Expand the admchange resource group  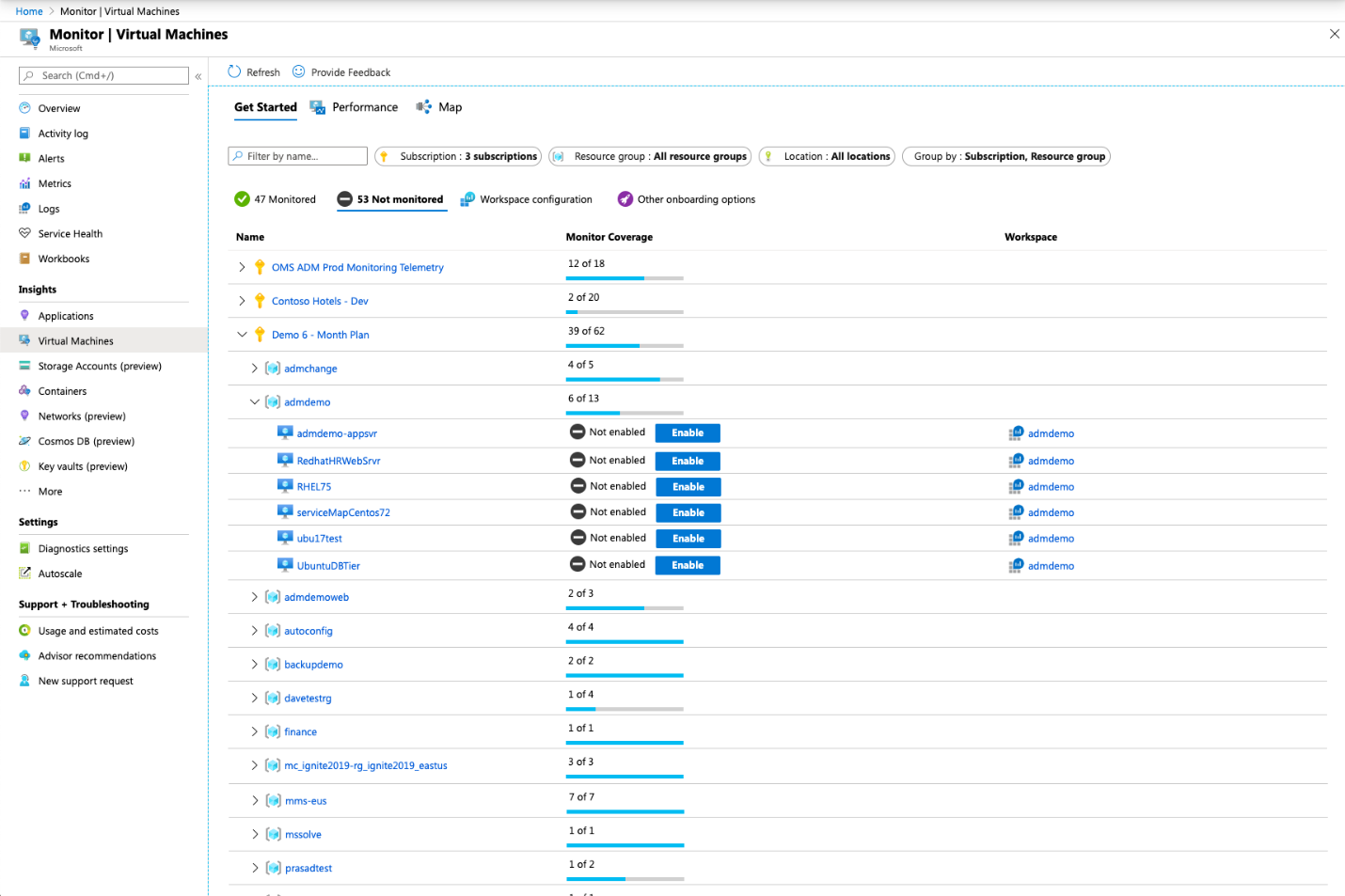(254, 369)
